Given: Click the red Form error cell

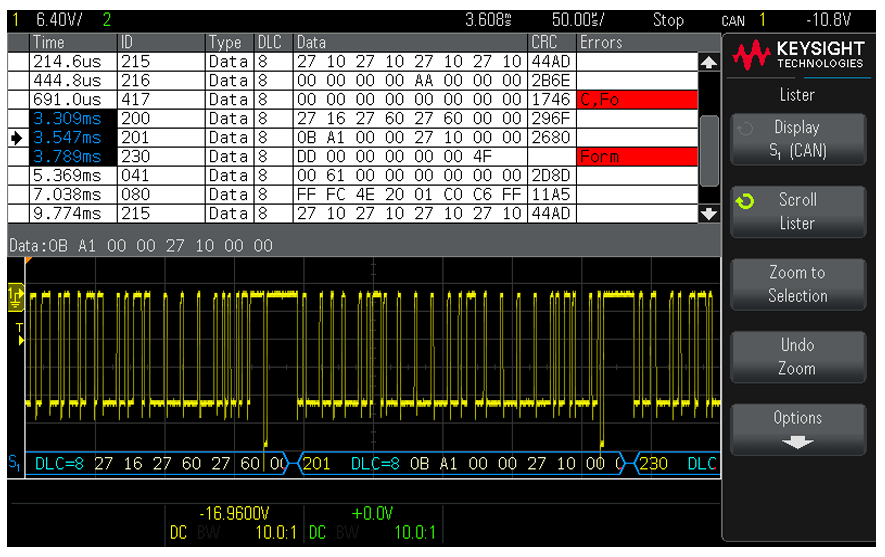Looking at the screenshot, I should tap(637, 157).
